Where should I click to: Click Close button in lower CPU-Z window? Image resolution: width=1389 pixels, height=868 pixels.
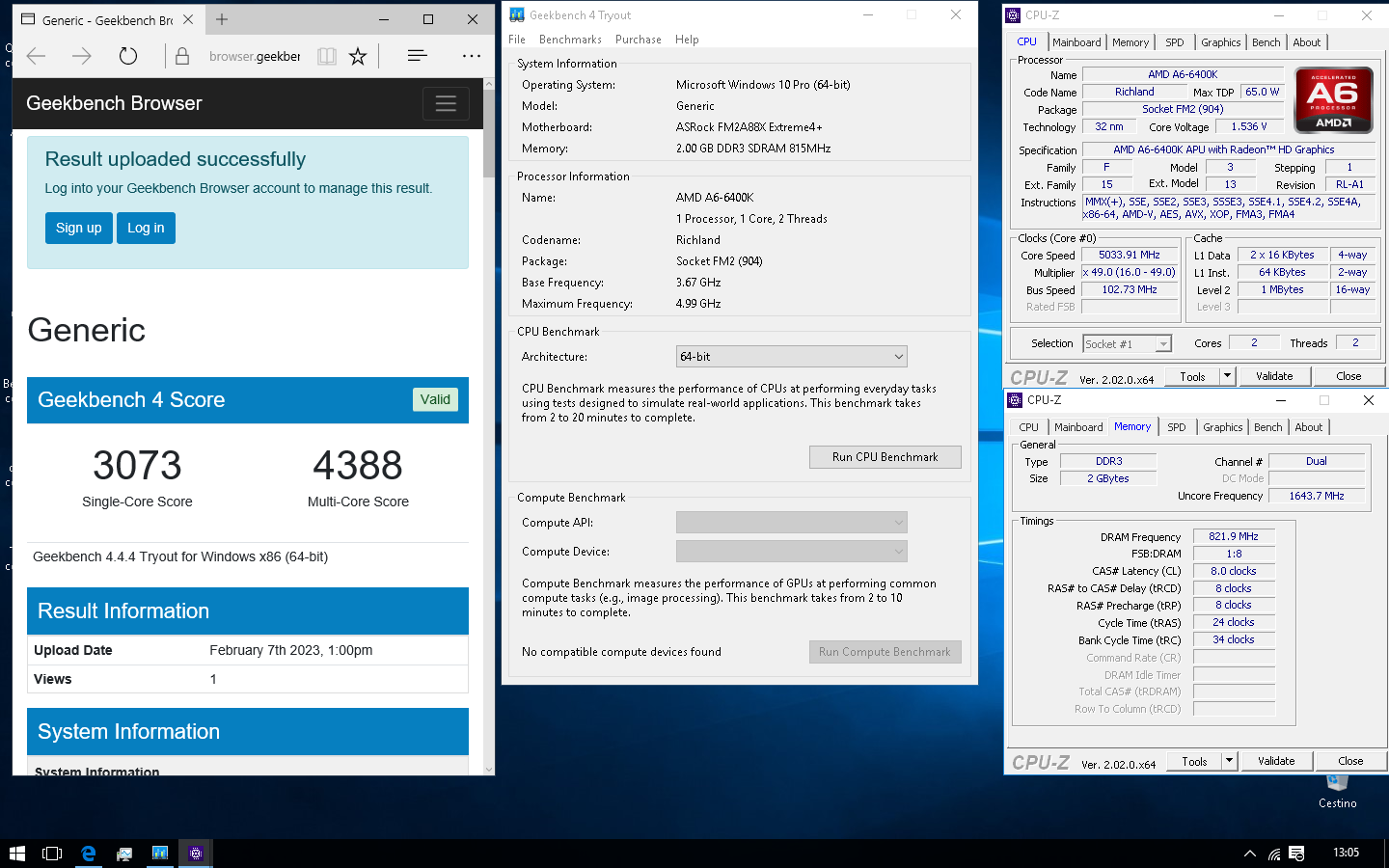pos(1350,761)
